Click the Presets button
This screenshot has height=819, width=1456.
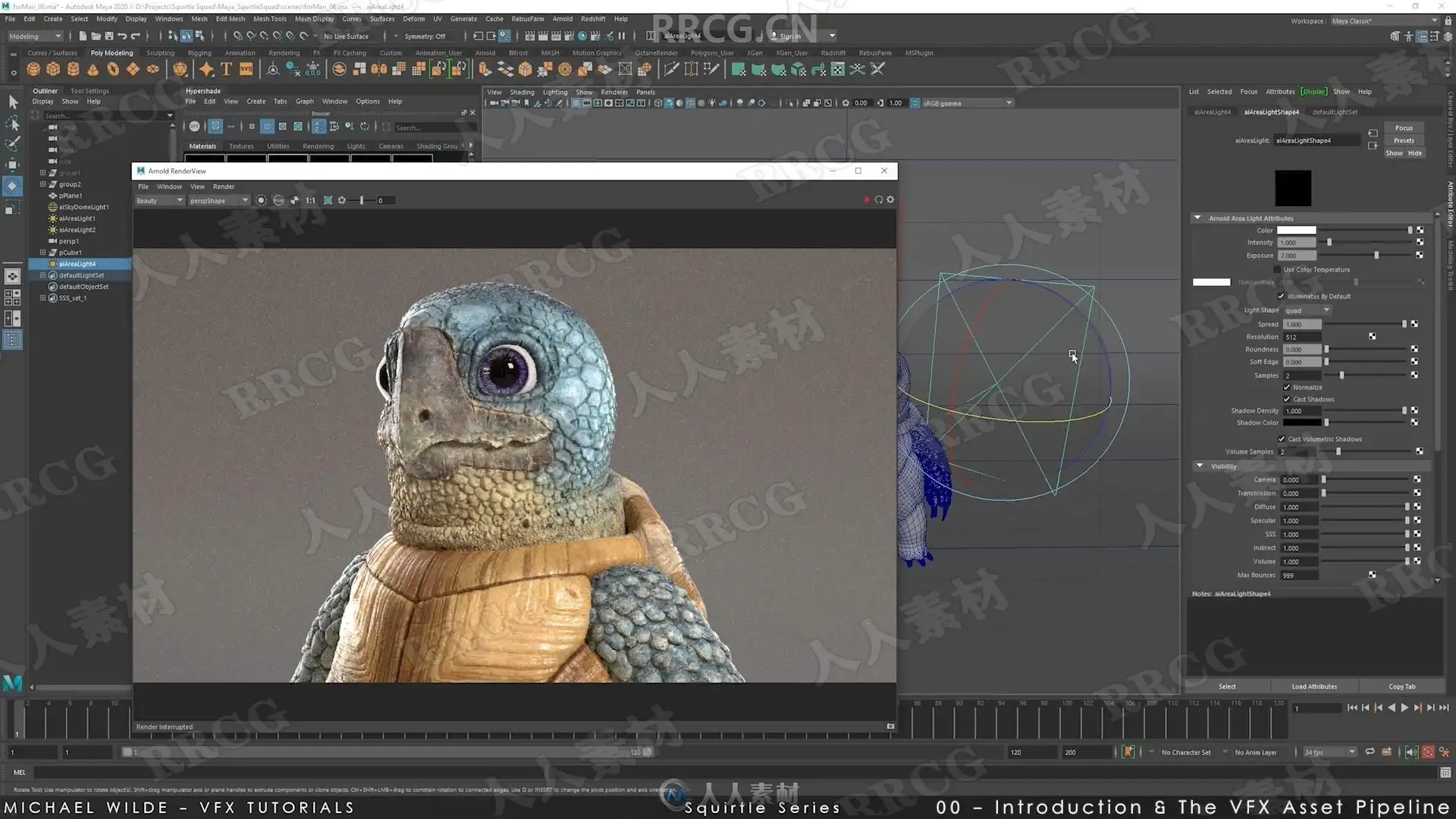click(1404, 141)
